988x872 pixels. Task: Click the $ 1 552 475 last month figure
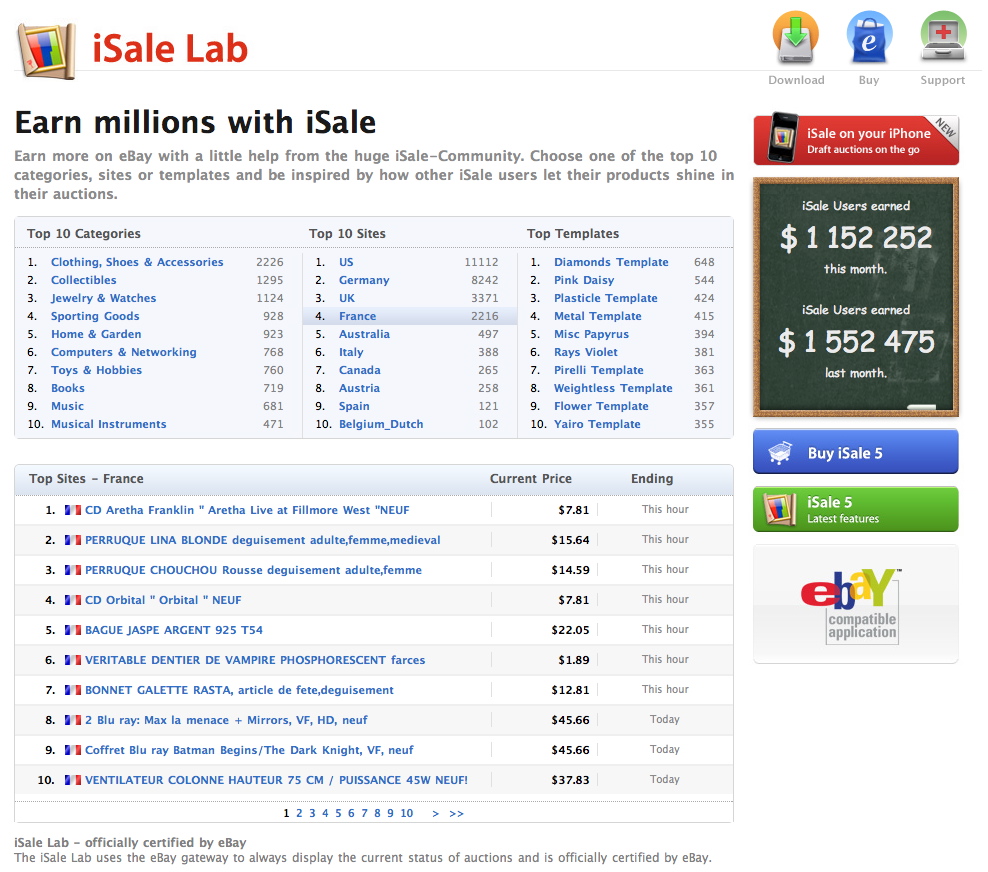point(856,341)
